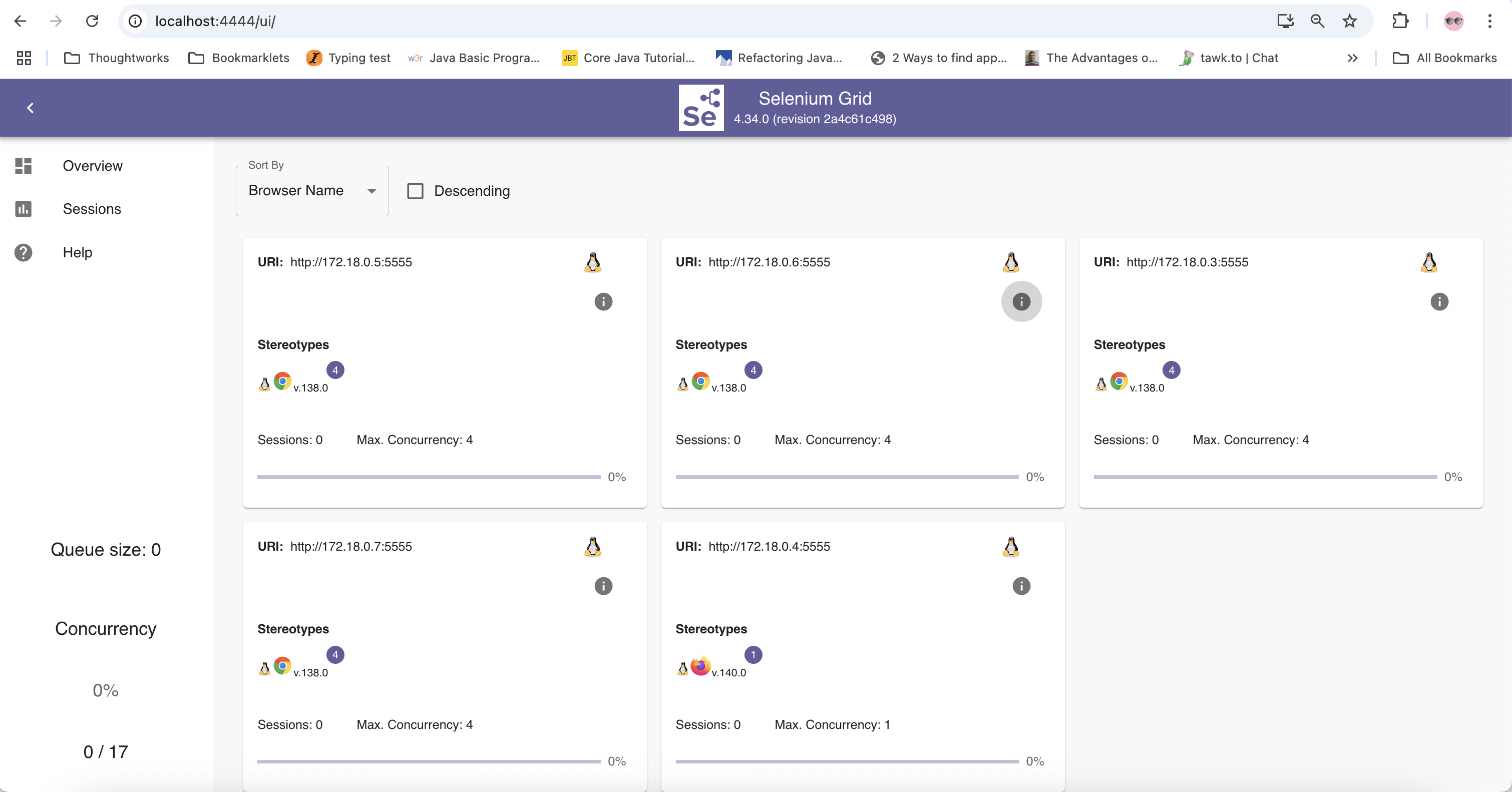Enable the Descending checkbox
1512x792 pixels.
[x=415, y=191]
